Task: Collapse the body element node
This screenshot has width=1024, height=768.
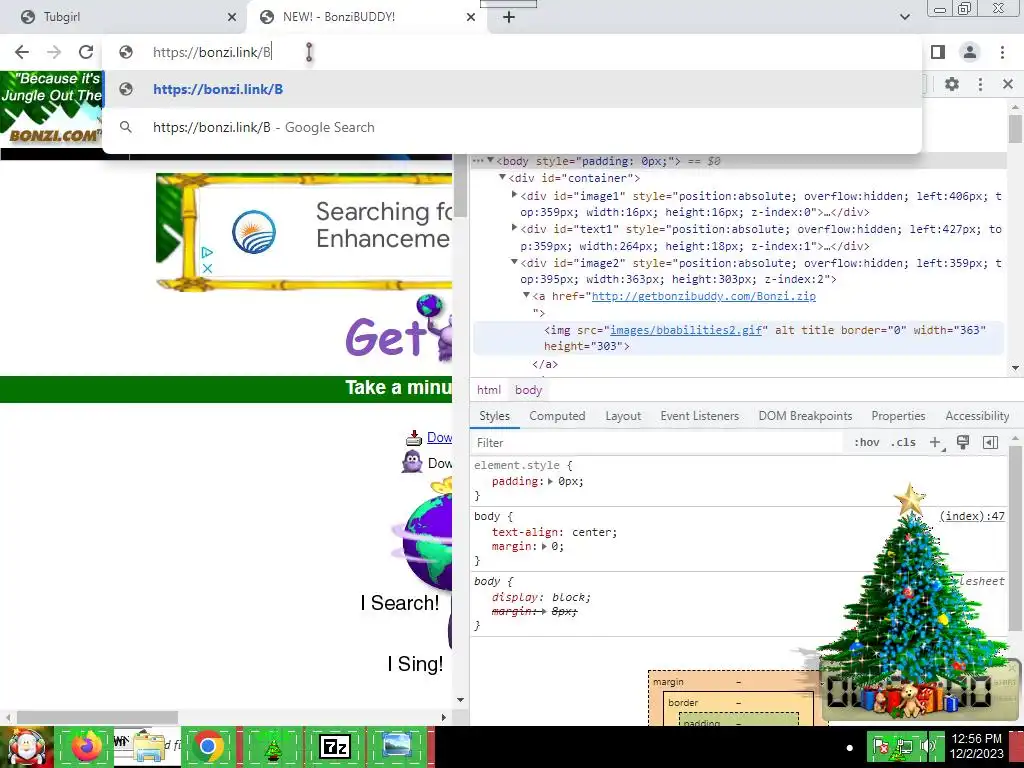Action: 490,160
